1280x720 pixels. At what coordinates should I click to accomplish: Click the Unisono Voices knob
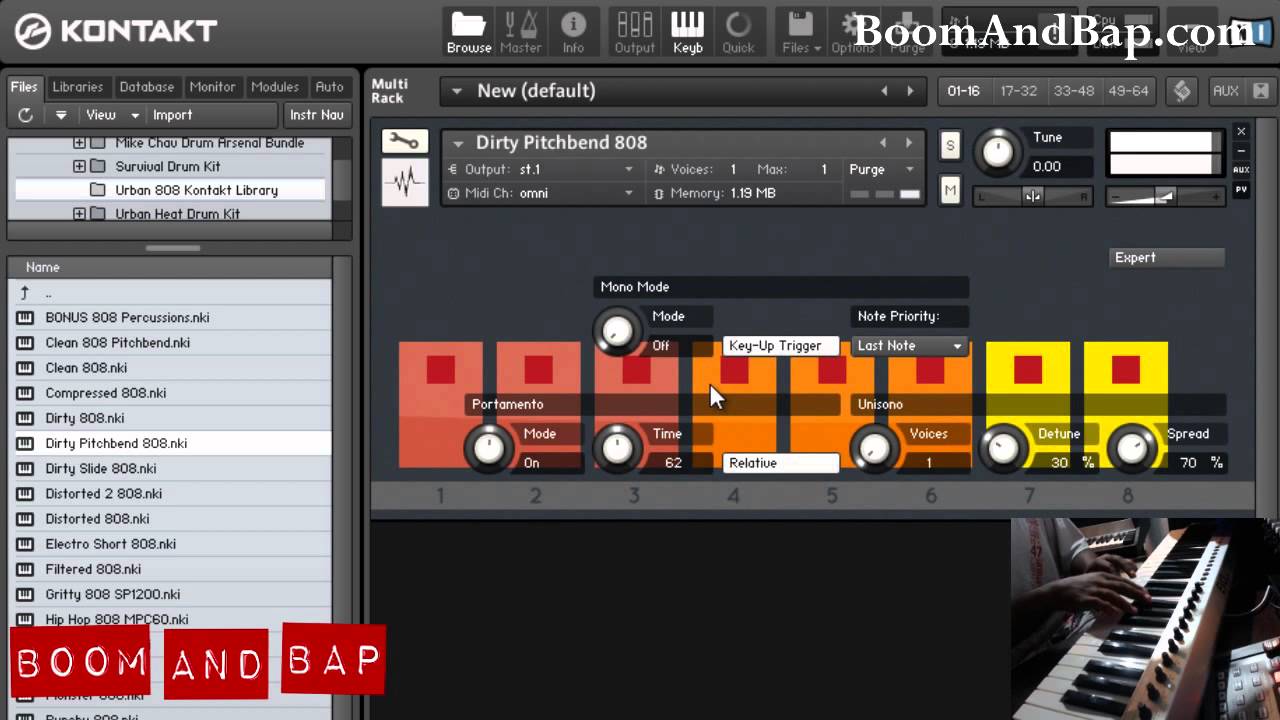coord(874,448)
